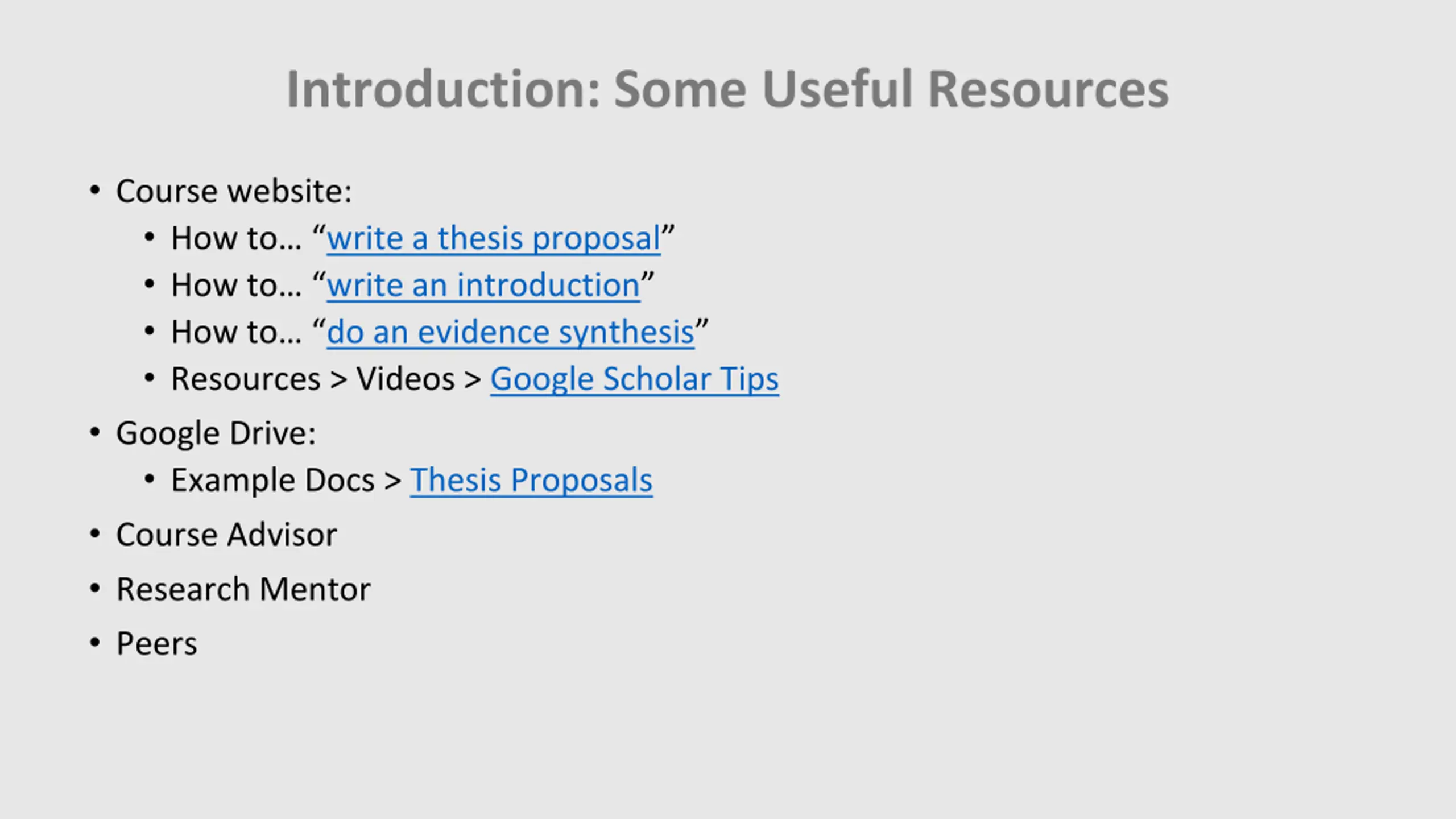
Task: Click the bullet point beside Peers
Action: click(x=95, y=643)
